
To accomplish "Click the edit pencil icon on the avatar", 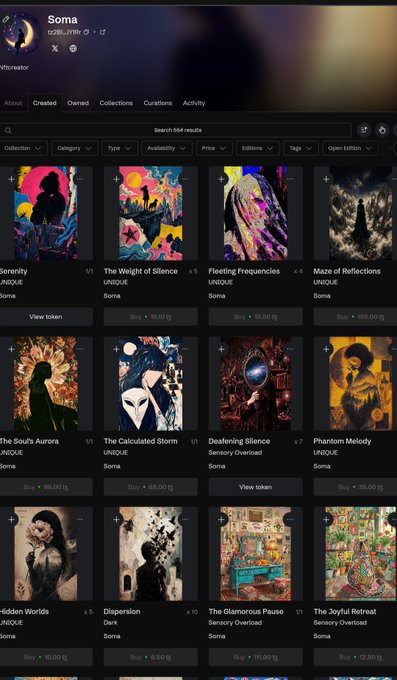I will [6, 19].
